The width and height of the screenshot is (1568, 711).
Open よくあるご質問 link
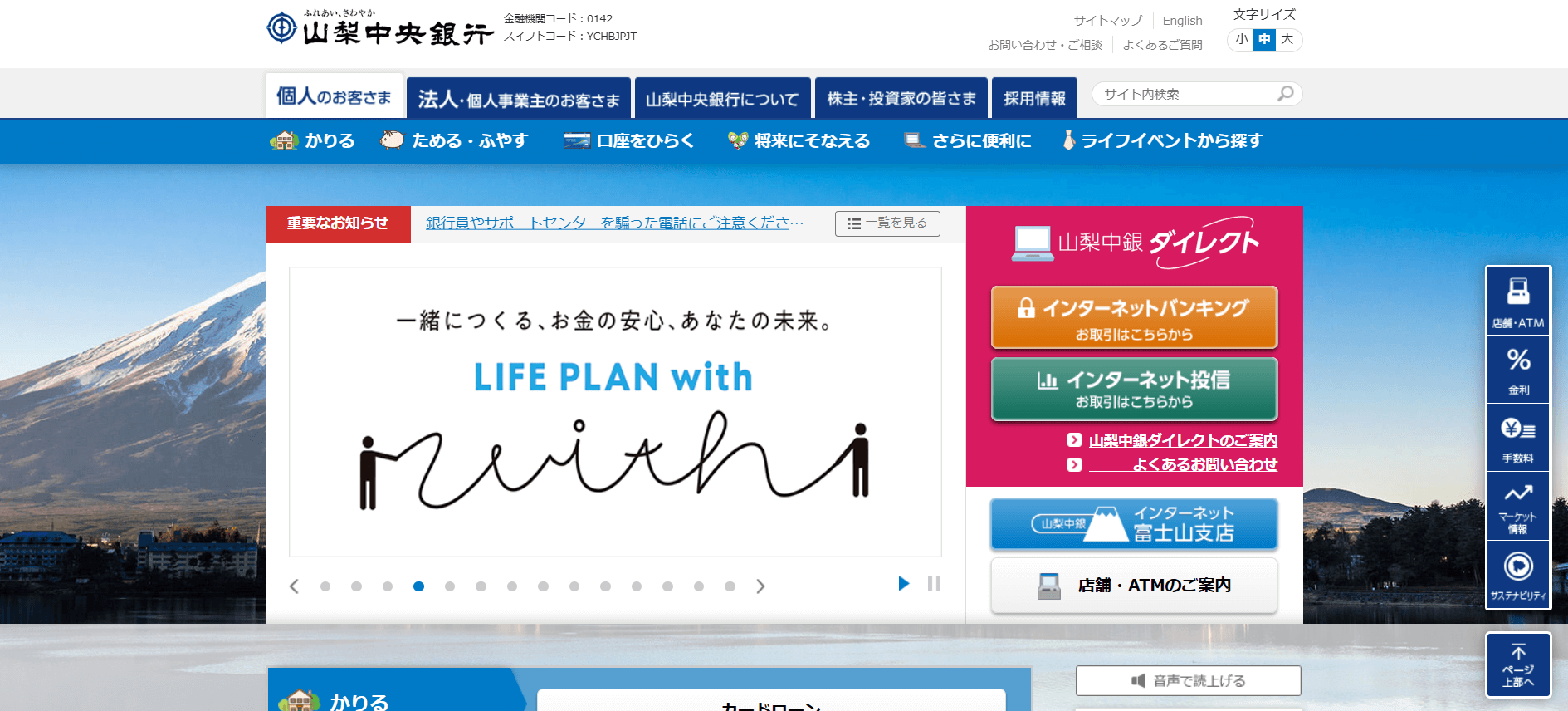1162,45
